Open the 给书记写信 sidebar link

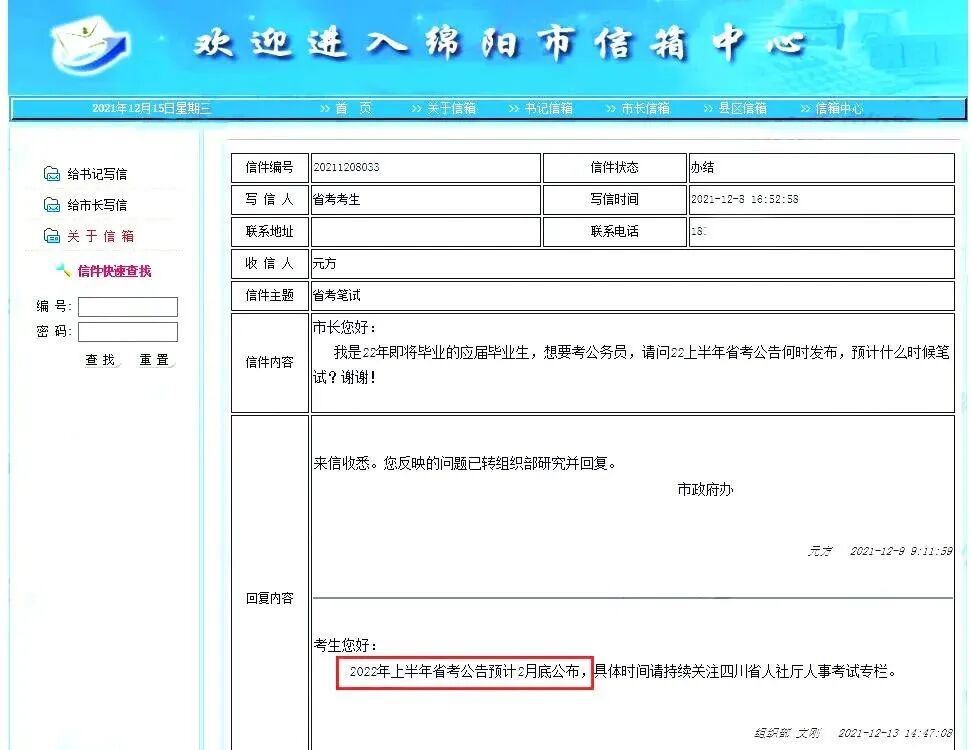point(97,174)
